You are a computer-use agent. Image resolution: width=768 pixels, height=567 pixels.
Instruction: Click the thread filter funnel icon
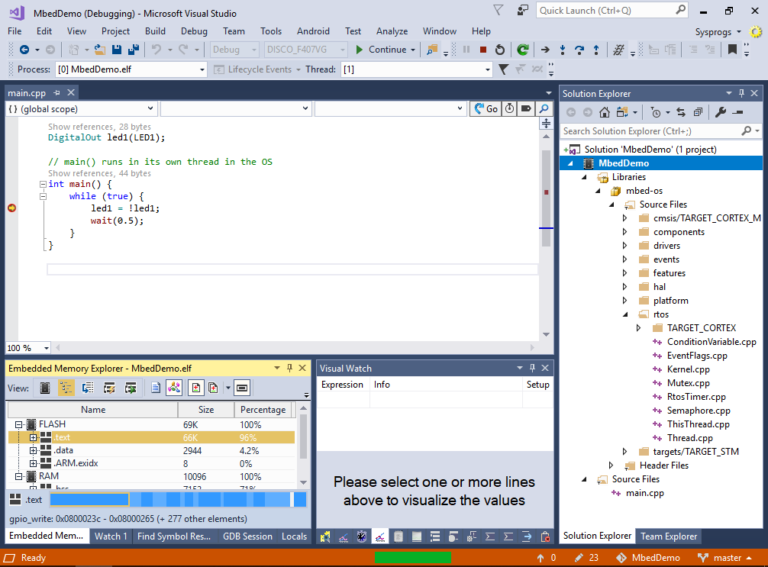pyautogui.click(x=503, y=70)
